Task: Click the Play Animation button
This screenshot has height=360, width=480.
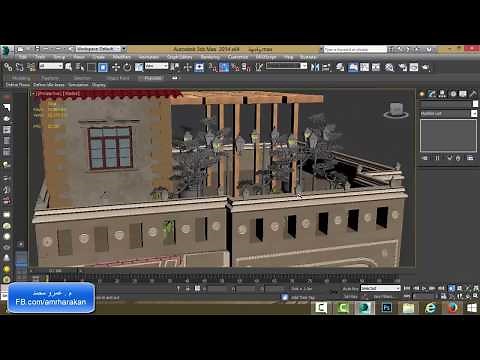Action: point(424,288)
